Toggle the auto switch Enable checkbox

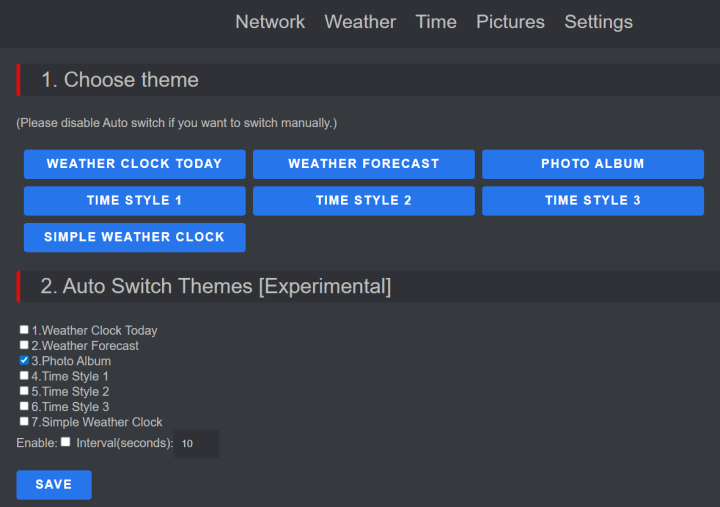[66, 442]
